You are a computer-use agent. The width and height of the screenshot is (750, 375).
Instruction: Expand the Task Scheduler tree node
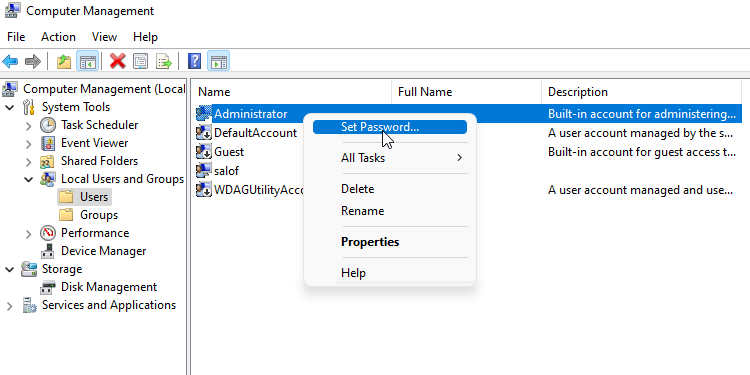pos(29,126)
